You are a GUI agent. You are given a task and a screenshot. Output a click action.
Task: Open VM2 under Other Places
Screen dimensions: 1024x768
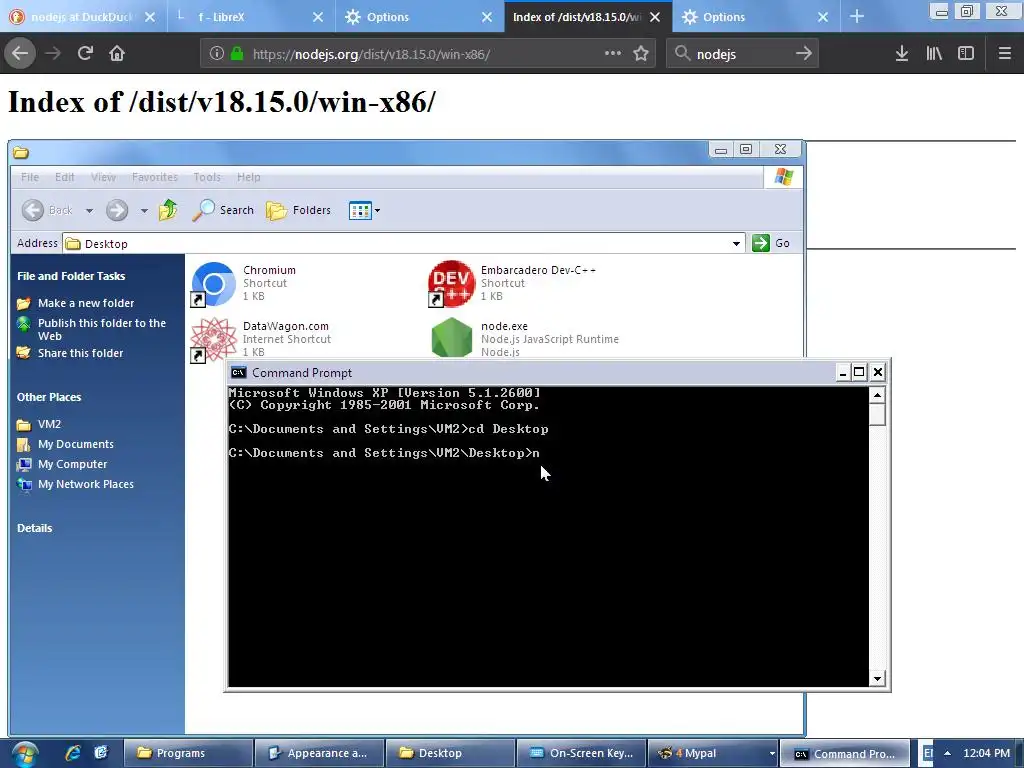pos(49,424)
